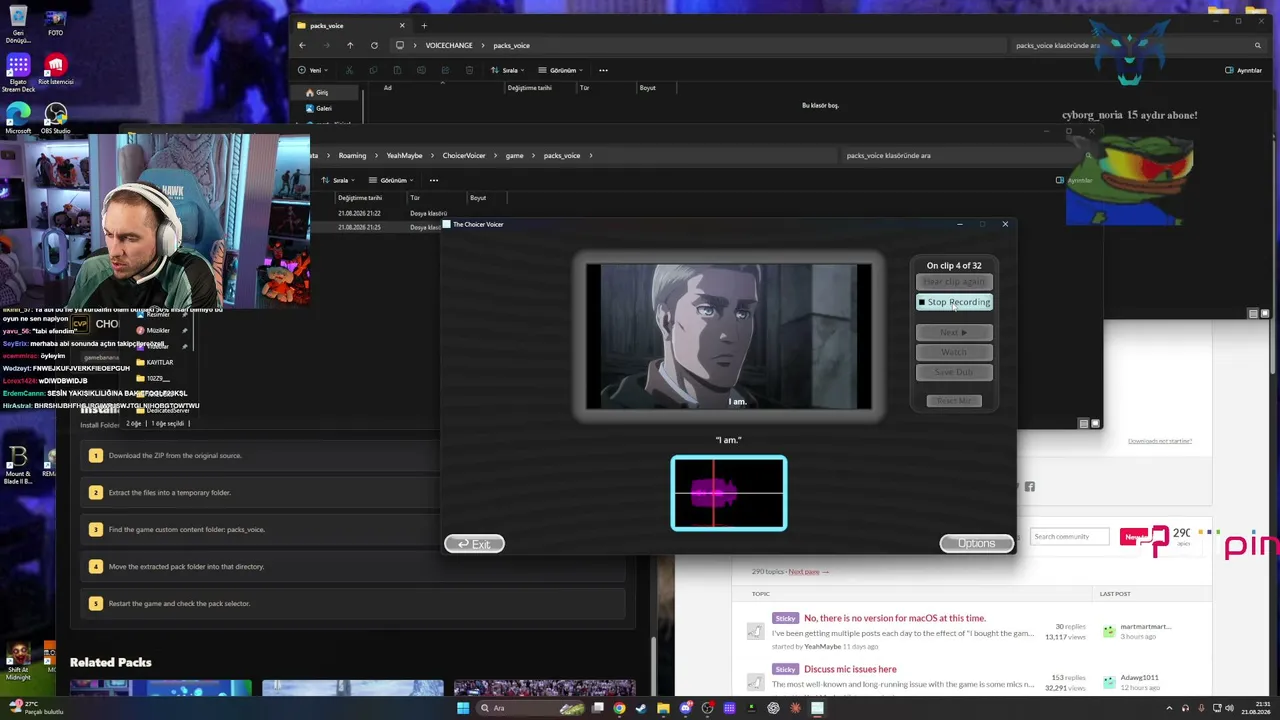This screenshot has width=1280, height=720.
Task: Open the taskbar clock and date
Action: [x=1254, y=708]
